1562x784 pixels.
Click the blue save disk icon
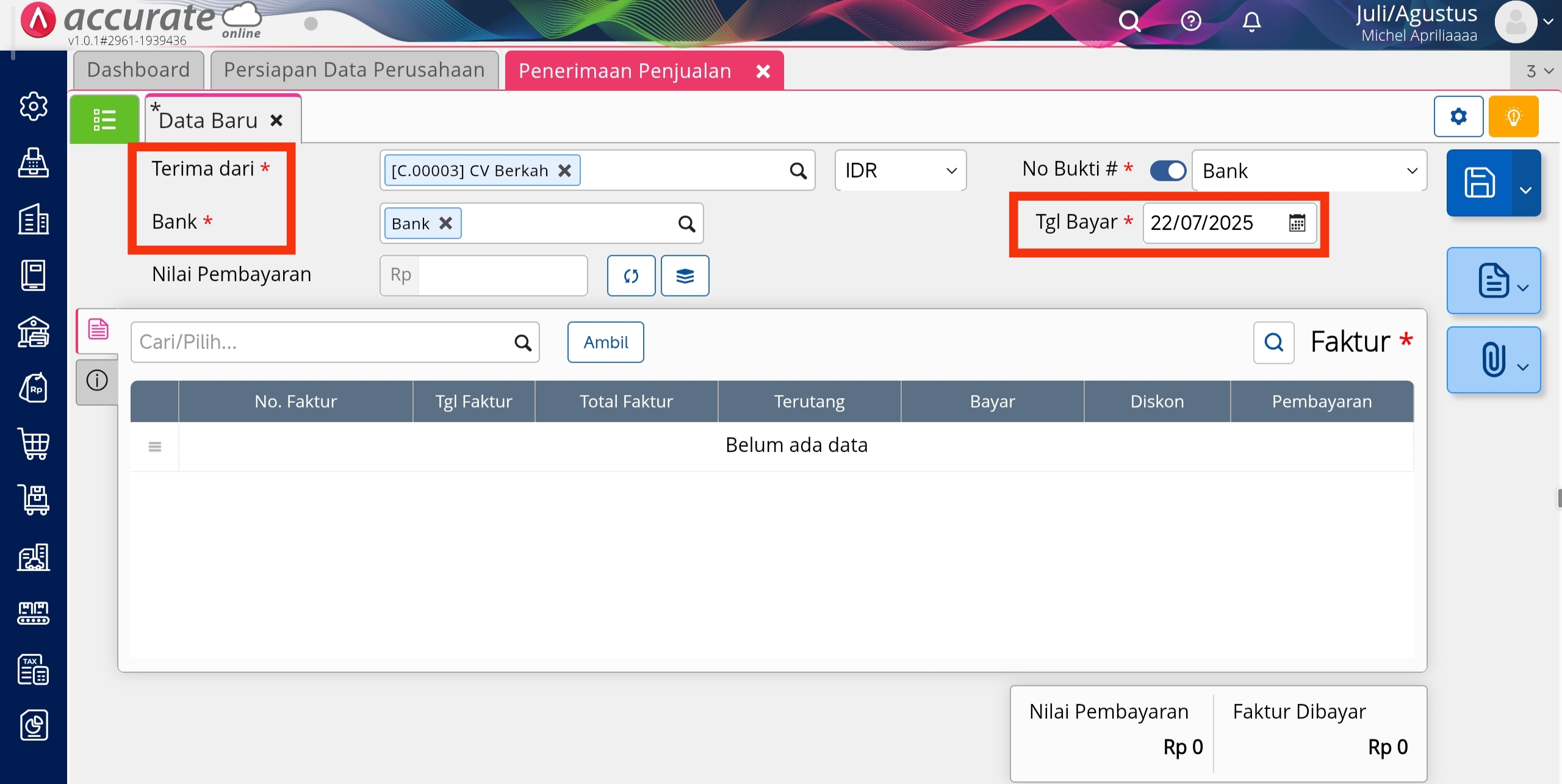pyautogui.click(x=1480, y=182)
